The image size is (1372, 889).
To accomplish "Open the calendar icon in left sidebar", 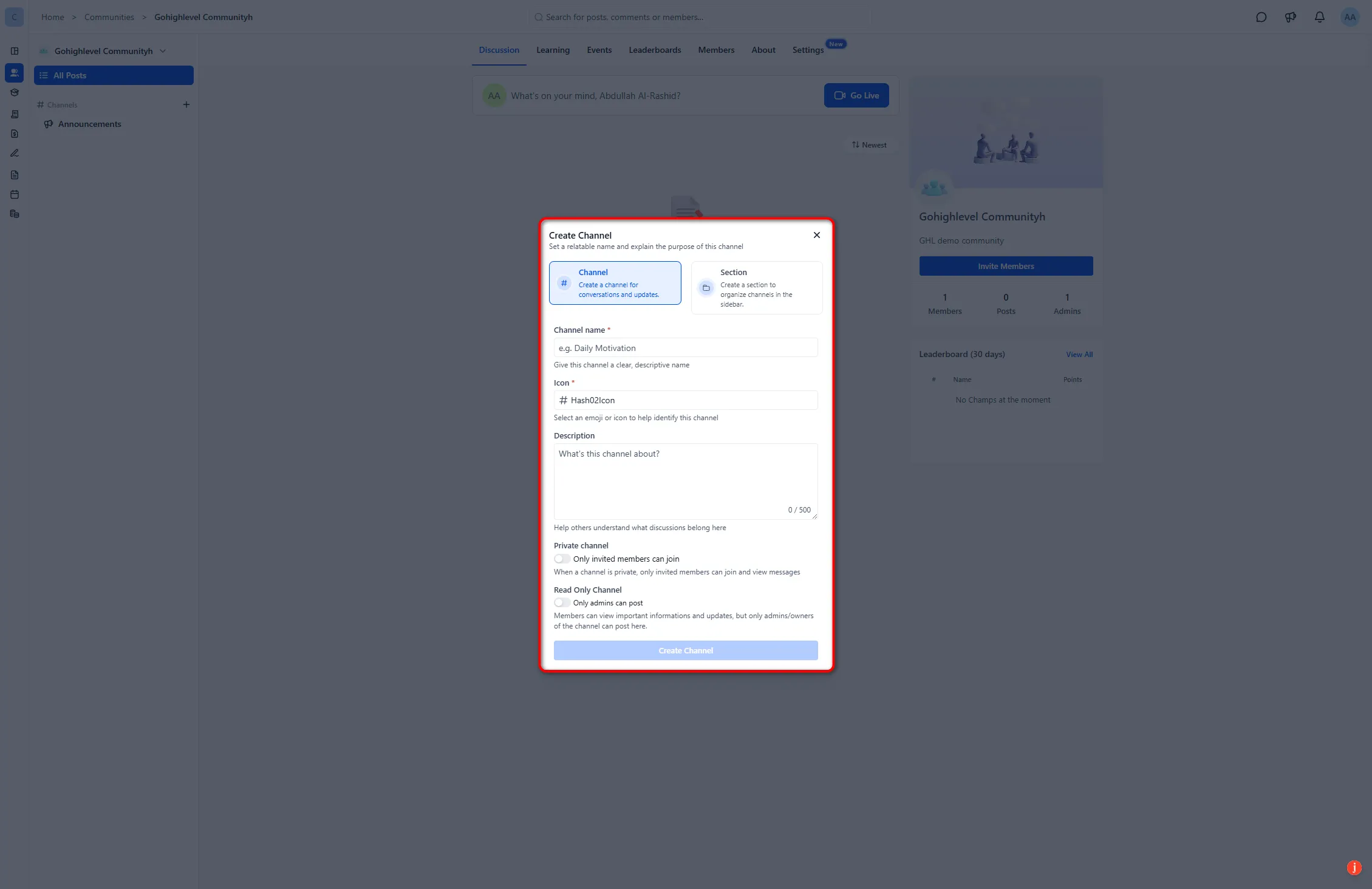I will click(15, 195).
